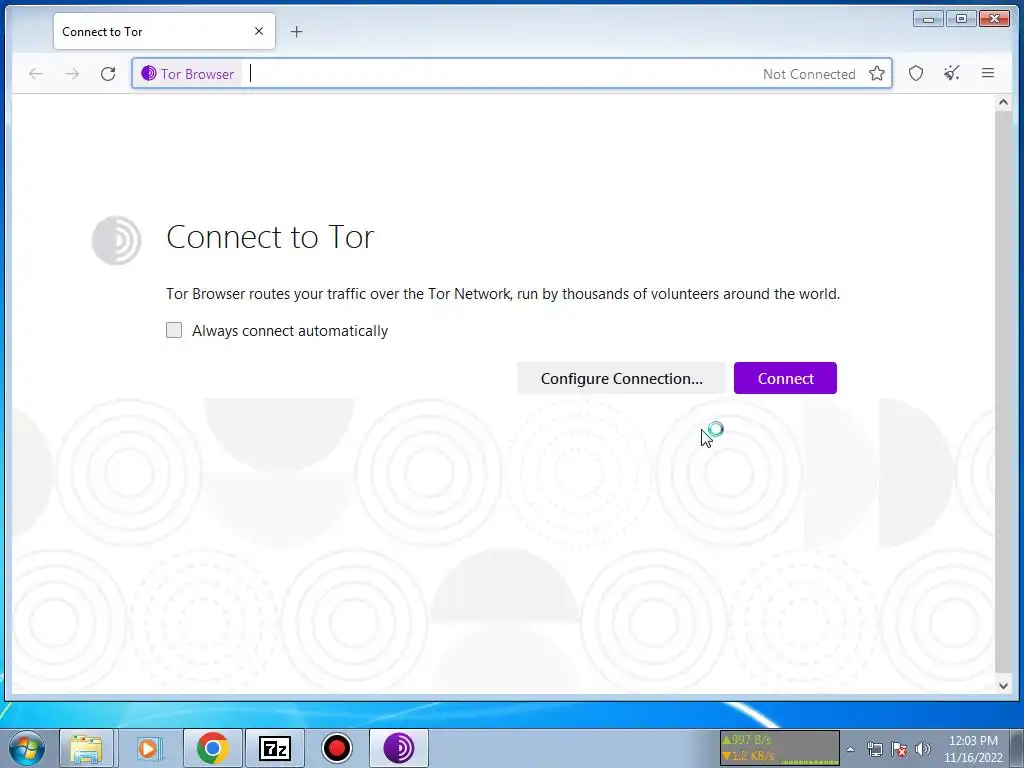Enable Always connect automatically checkbox

point(174,330)
